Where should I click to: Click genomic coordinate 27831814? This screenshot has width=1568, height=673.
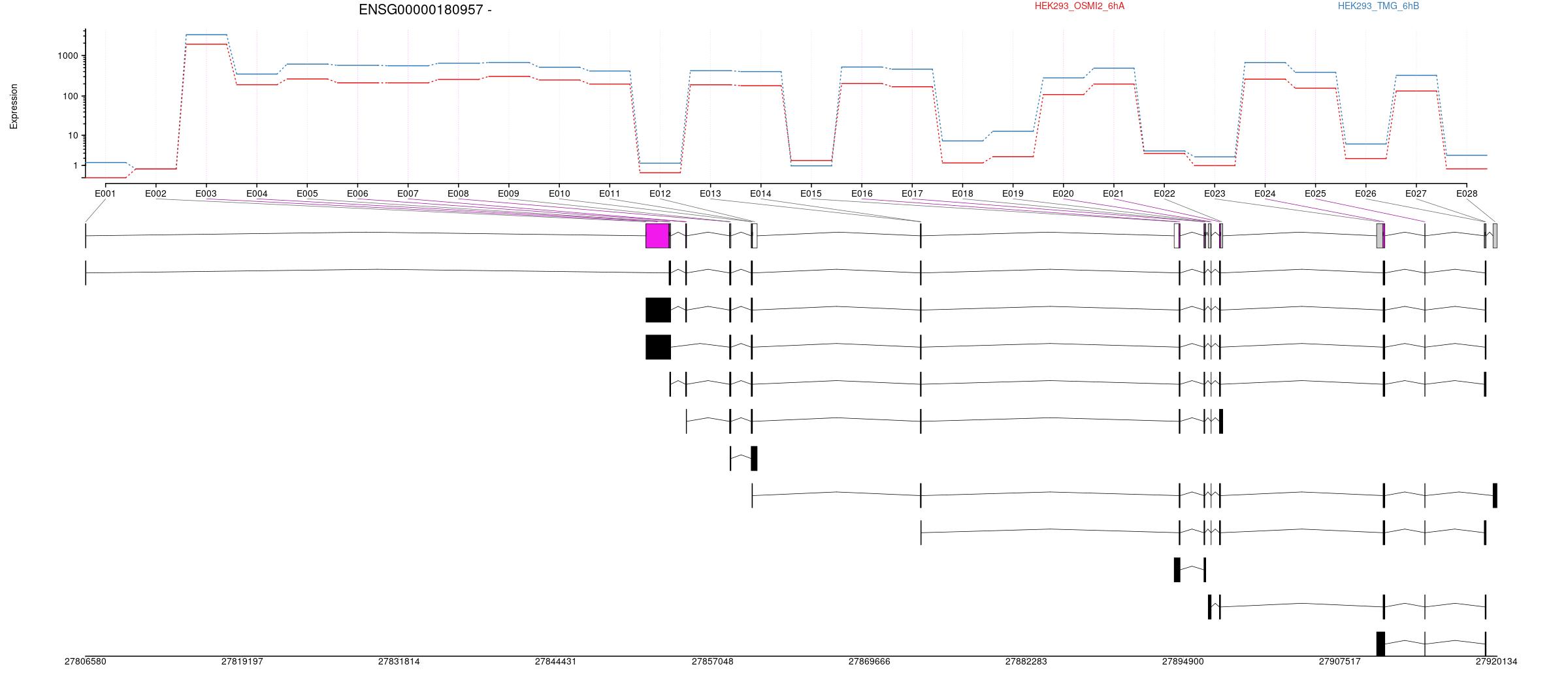tap(399, 662)
